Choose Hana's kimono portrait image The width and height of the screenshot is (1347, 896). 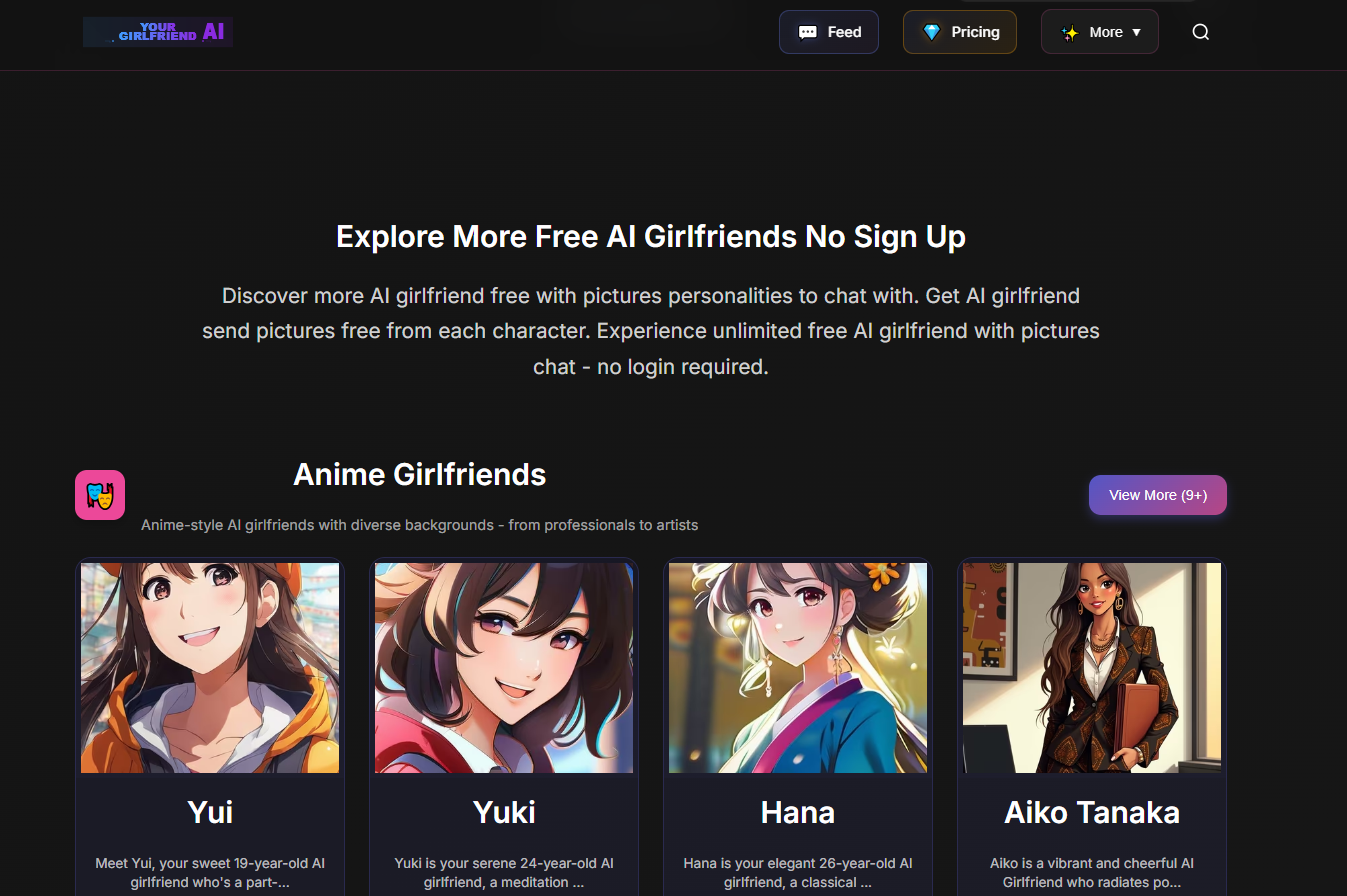click(798, 667)
